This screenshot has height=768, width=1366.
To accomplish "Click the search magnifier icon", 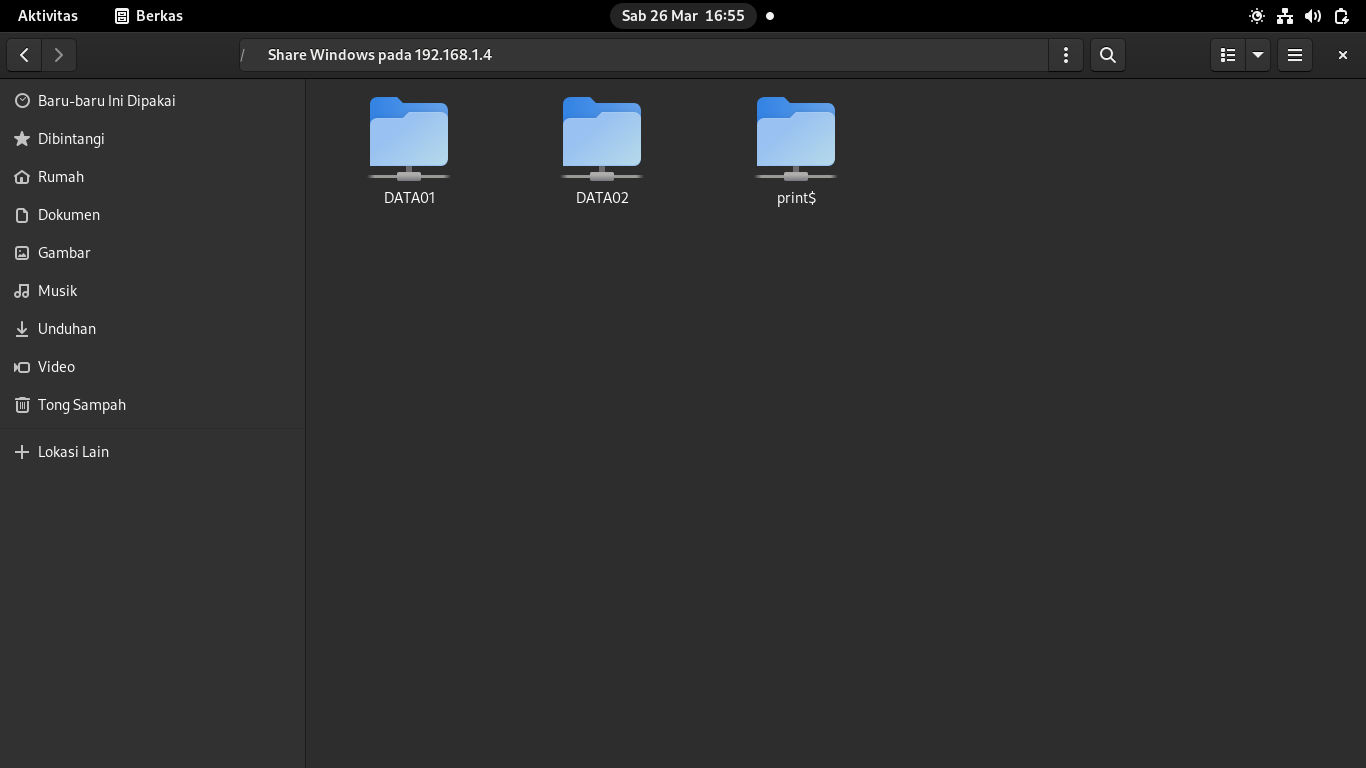I will click(1108, 55).
